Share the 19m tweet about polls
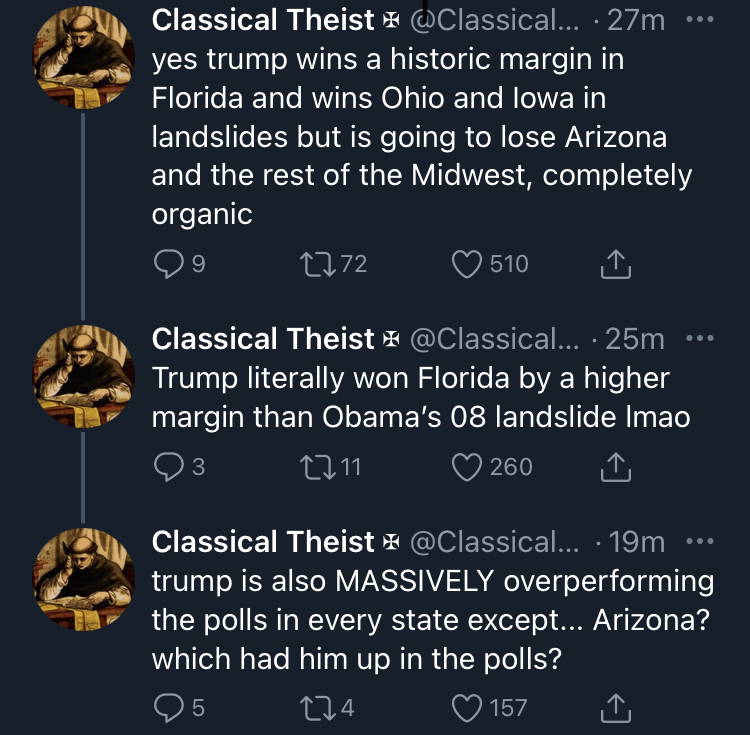The height and width of the screenshot is (735, 750). (x=616, y=708)
